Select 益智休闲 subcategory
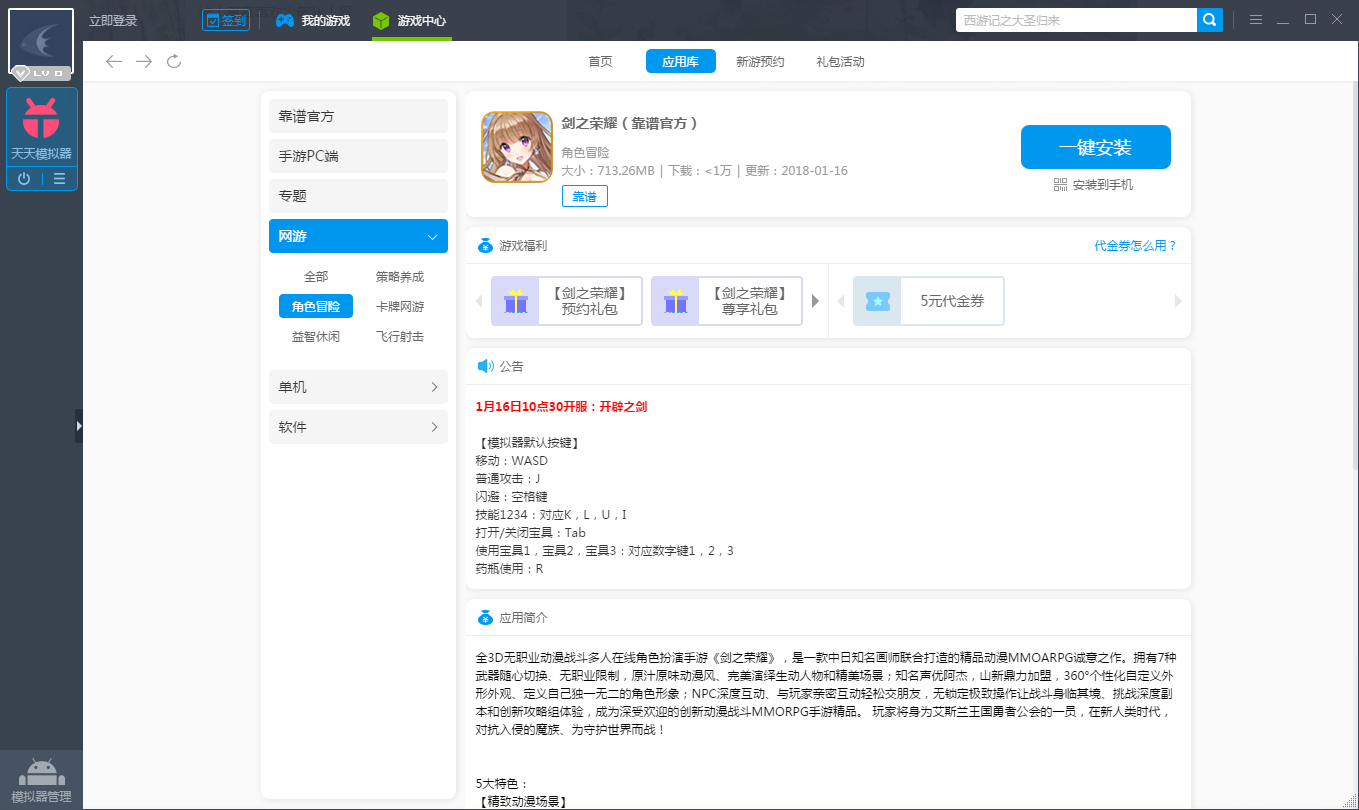1359x810 pixels. (x=316, y=337)
